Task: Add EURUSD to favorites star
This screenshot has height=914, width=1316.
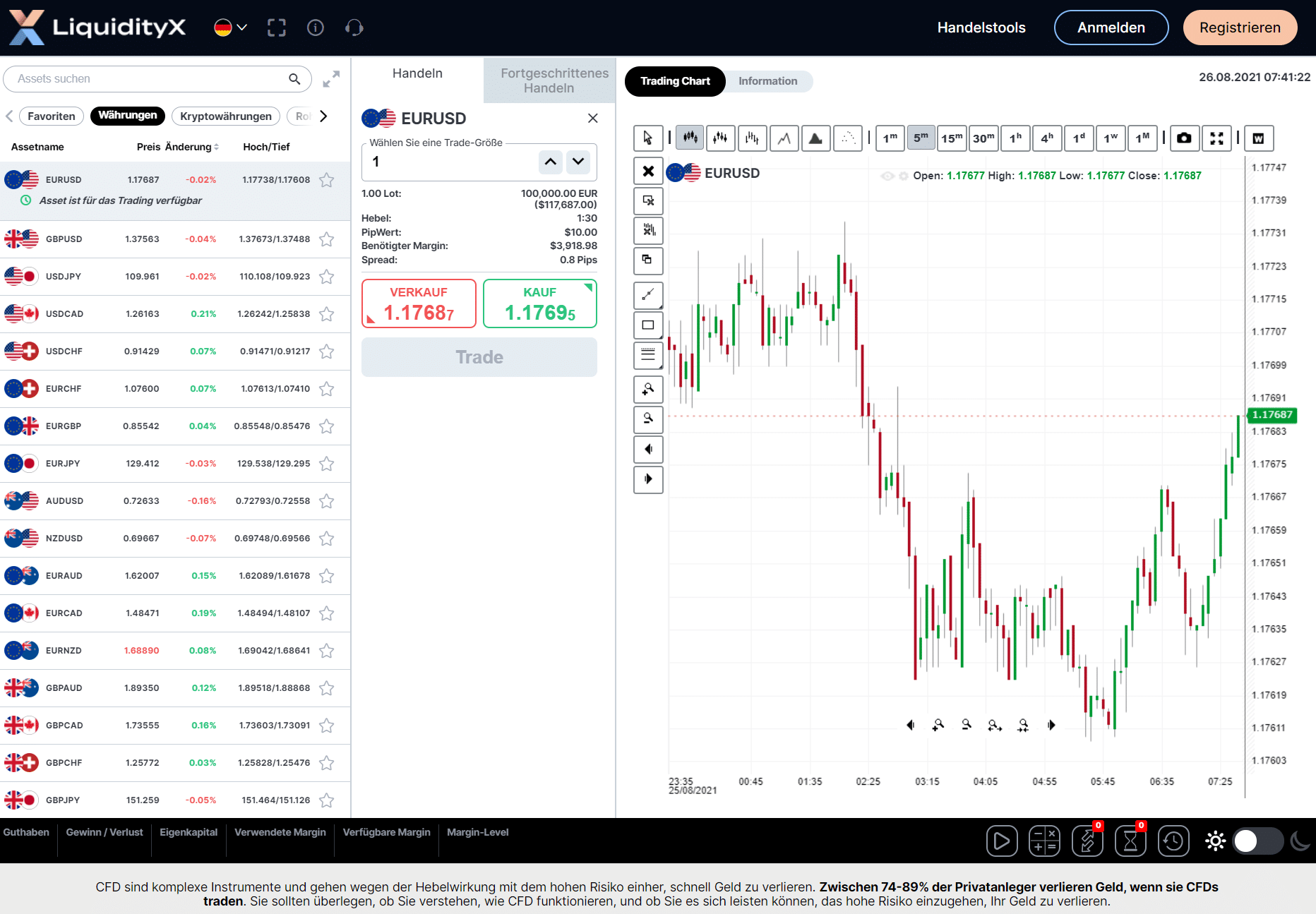Action: click(326, 180)
